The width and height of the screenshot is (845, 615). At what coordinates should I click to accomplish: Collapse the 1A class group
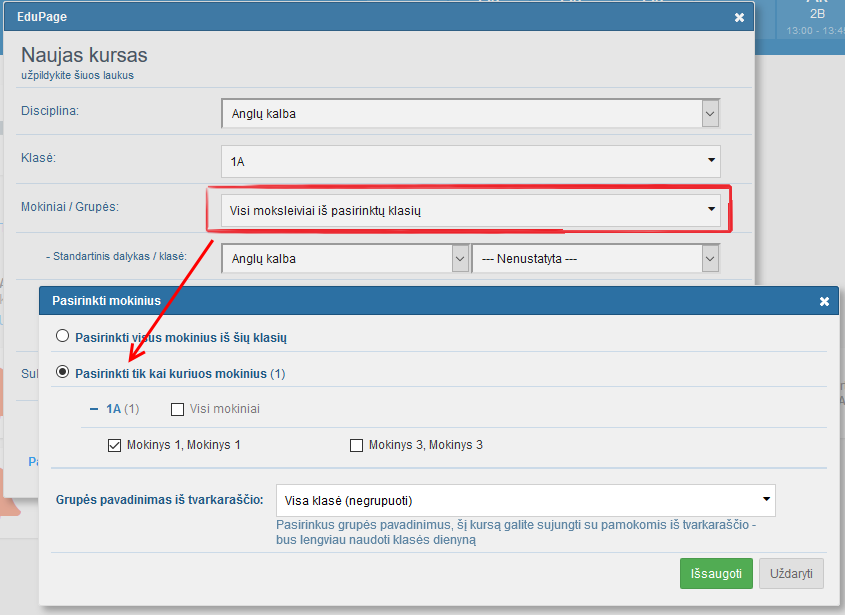point(94,409)
